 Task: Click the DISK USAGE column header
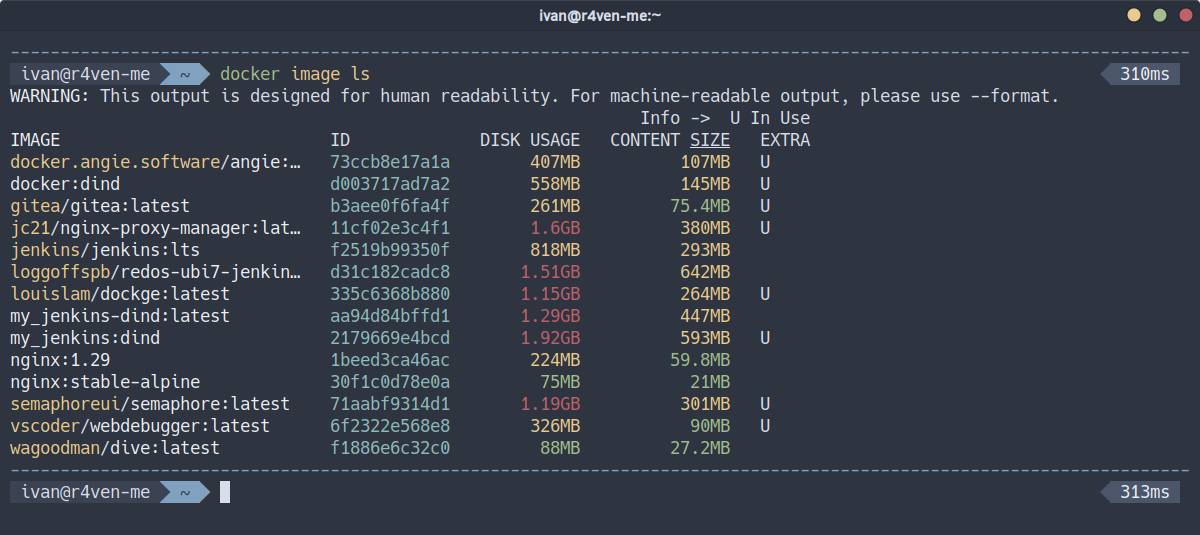[529, 140]
